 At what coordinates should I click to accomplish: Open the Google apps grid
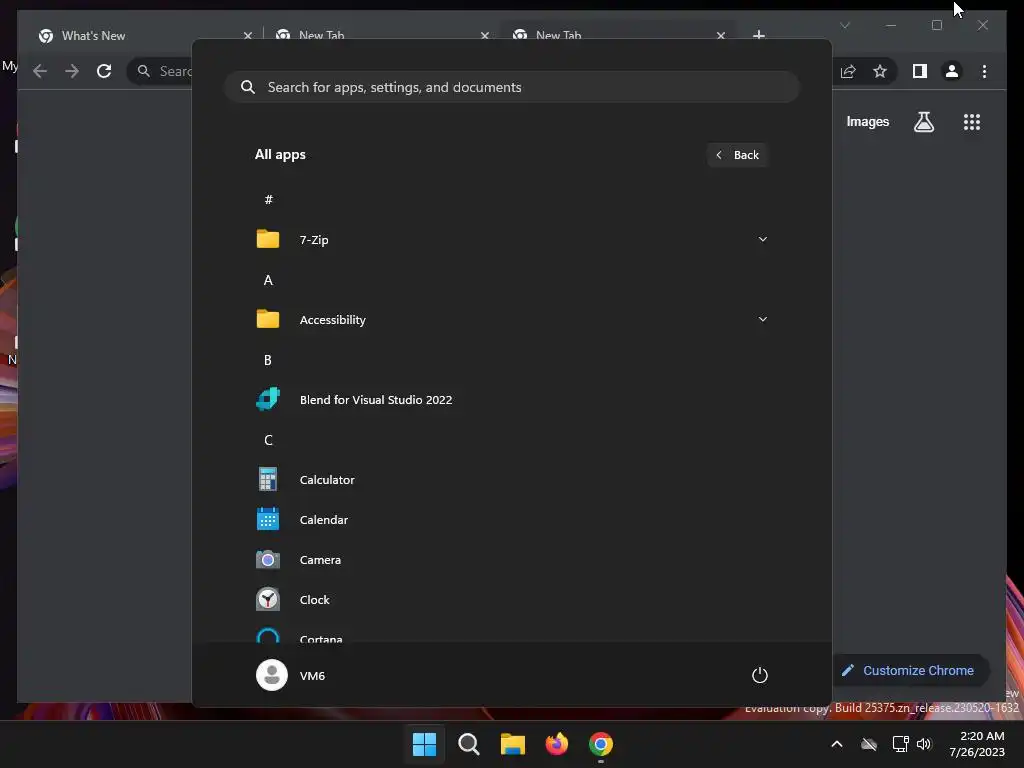click(972, 122)
